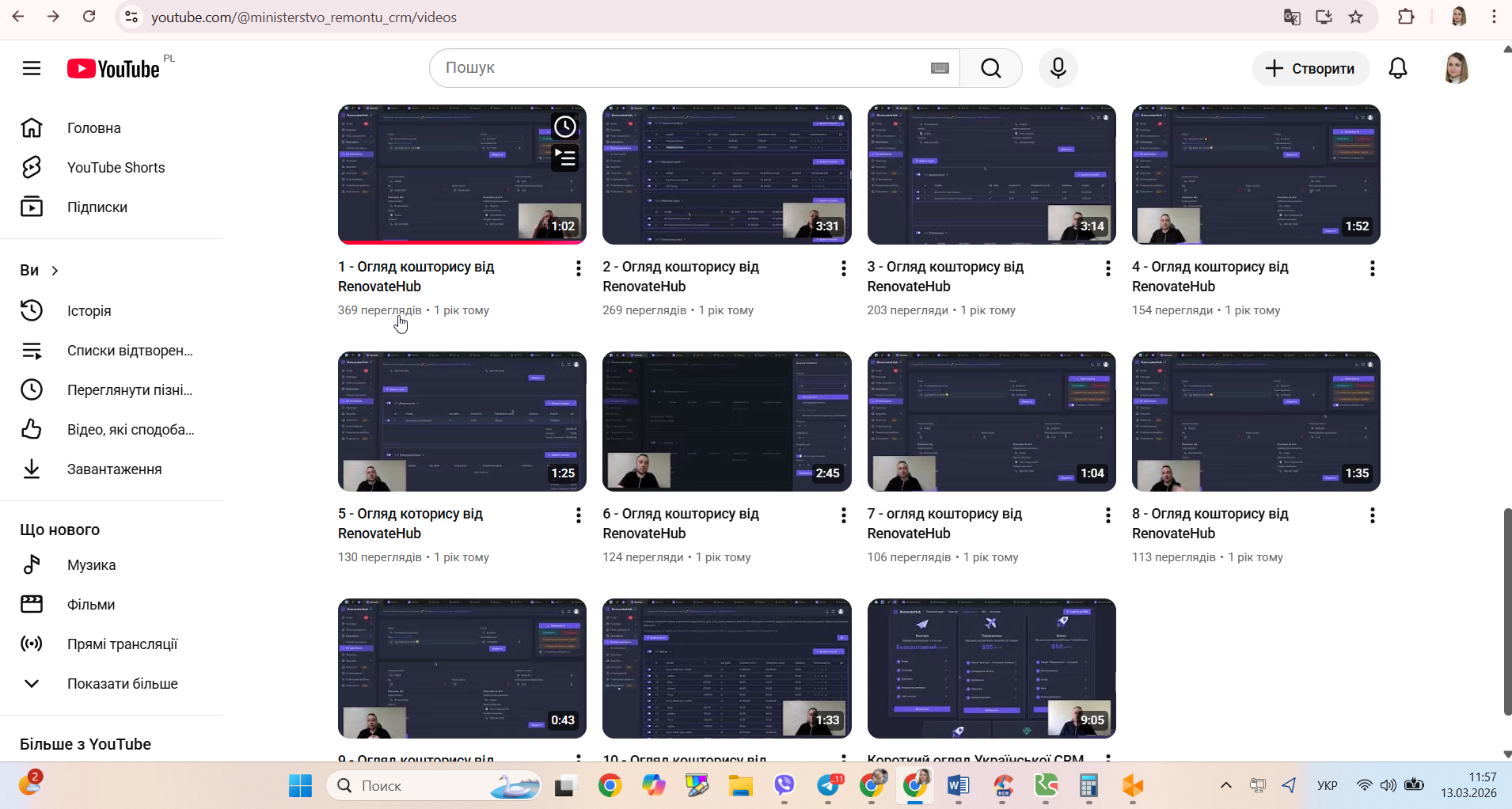The image size is (1512, 809).
Task: Open the Chrome three-dot menu
Action: 1494,17
